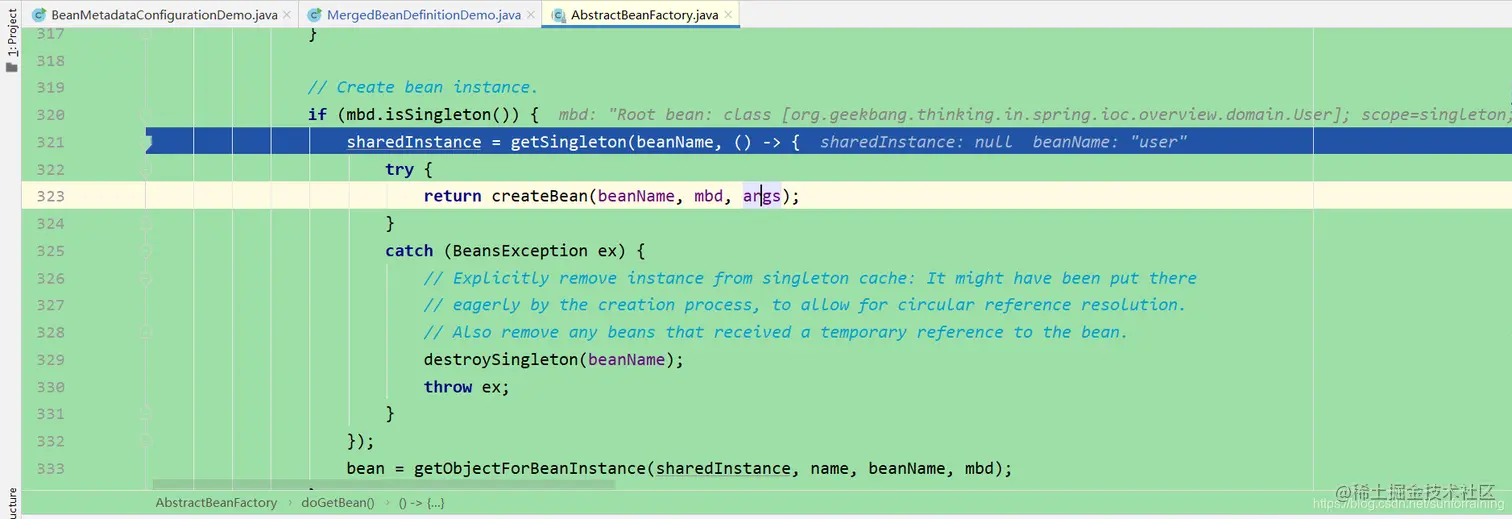The height and width of the screenshot is (519, 1512).
Task: Click the '// Create bean instance.' comment
Action: (x=423, y=87)
